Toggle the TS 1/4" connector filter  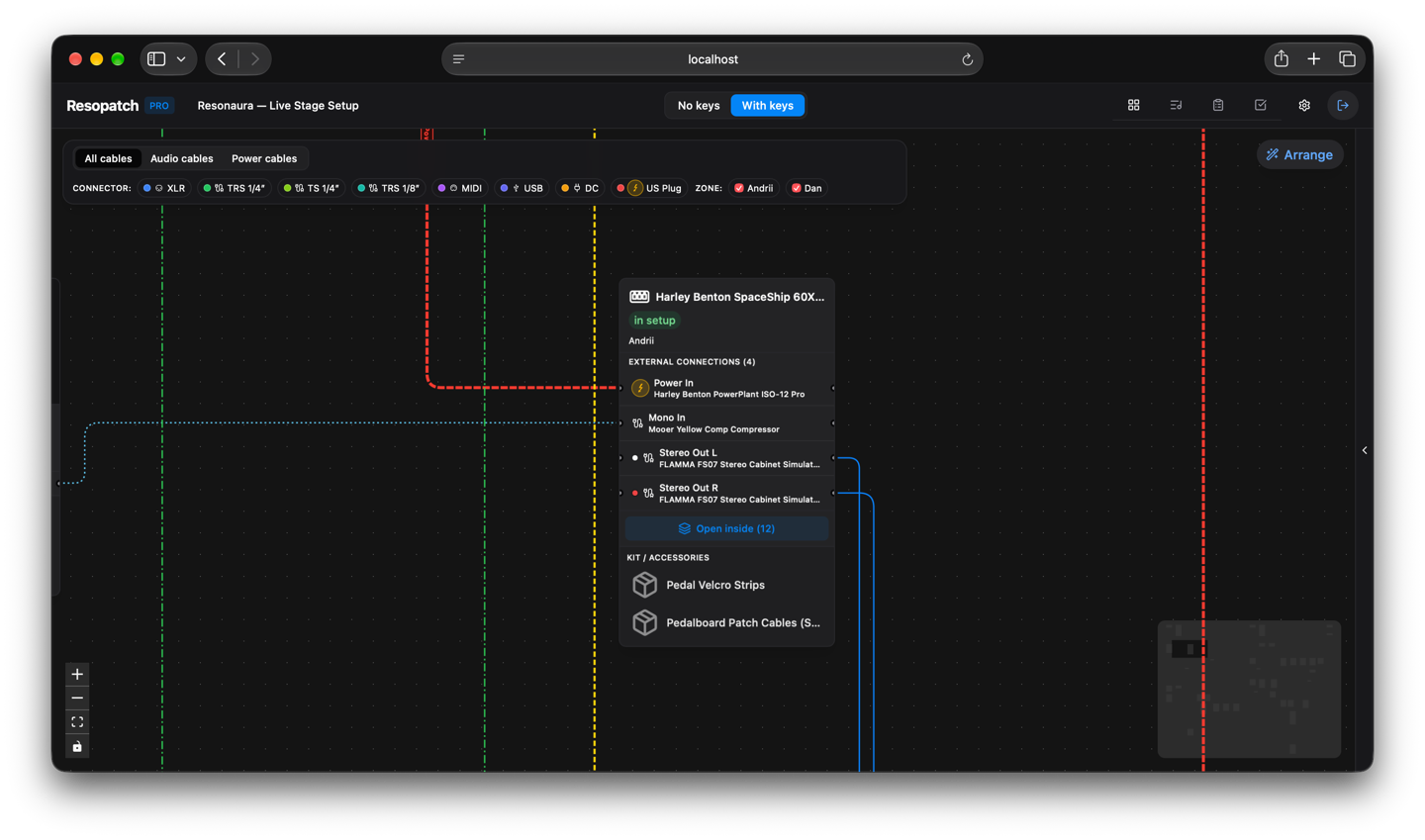tap(311, 188)
